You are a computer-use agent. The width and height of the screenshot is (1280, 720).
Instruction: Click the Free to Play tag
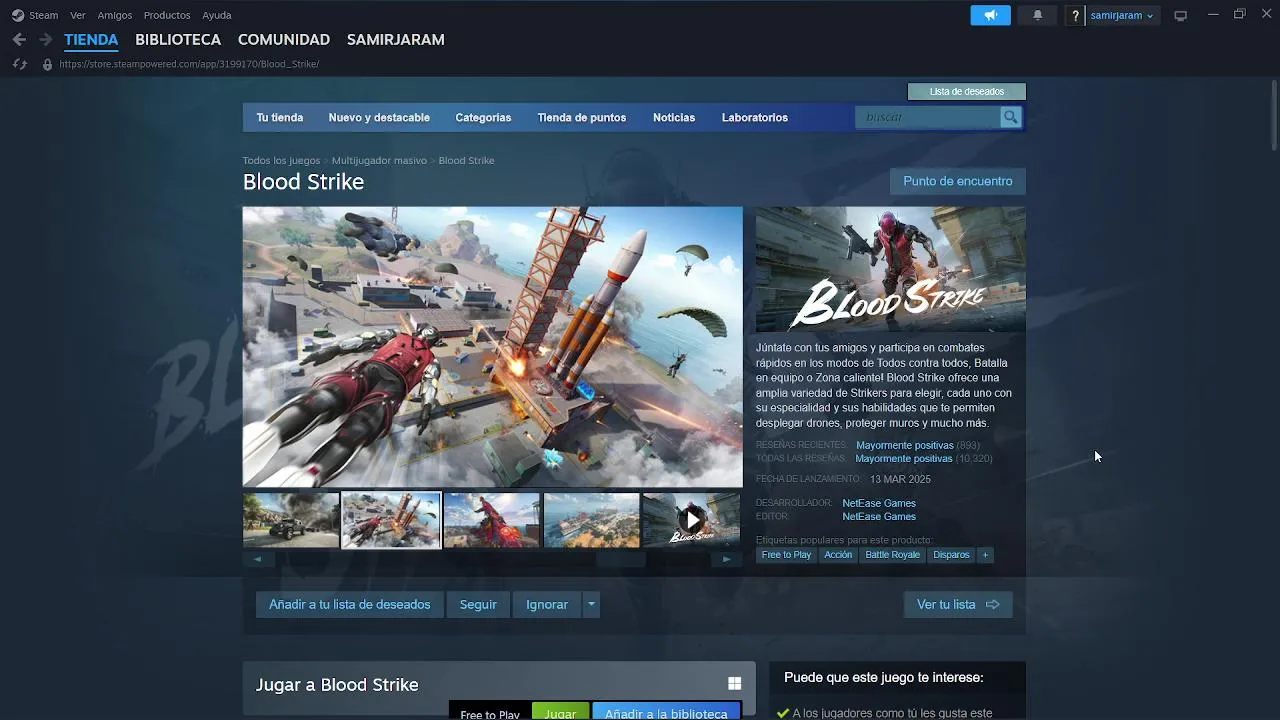[786, 555]
